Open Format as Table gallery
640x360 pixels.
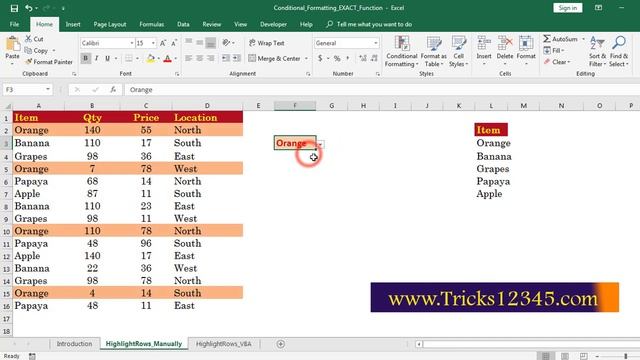[433, 51]
